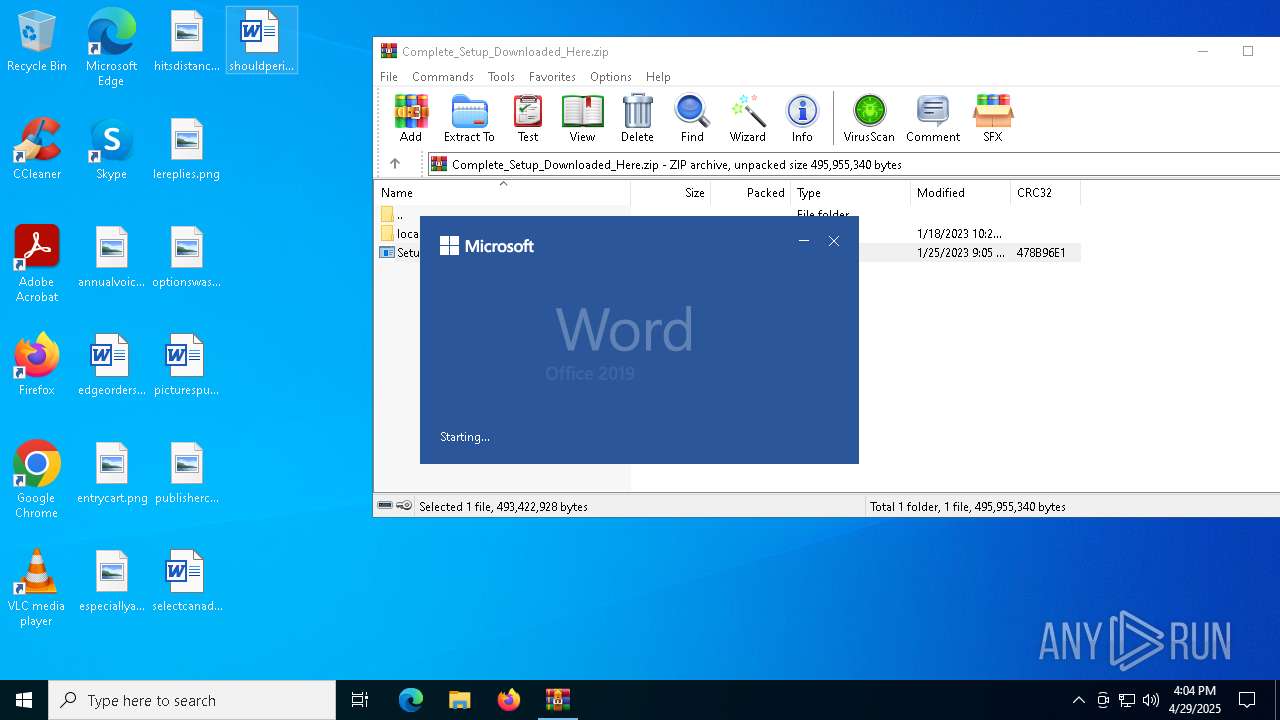Show archive Info

[802, 119]
